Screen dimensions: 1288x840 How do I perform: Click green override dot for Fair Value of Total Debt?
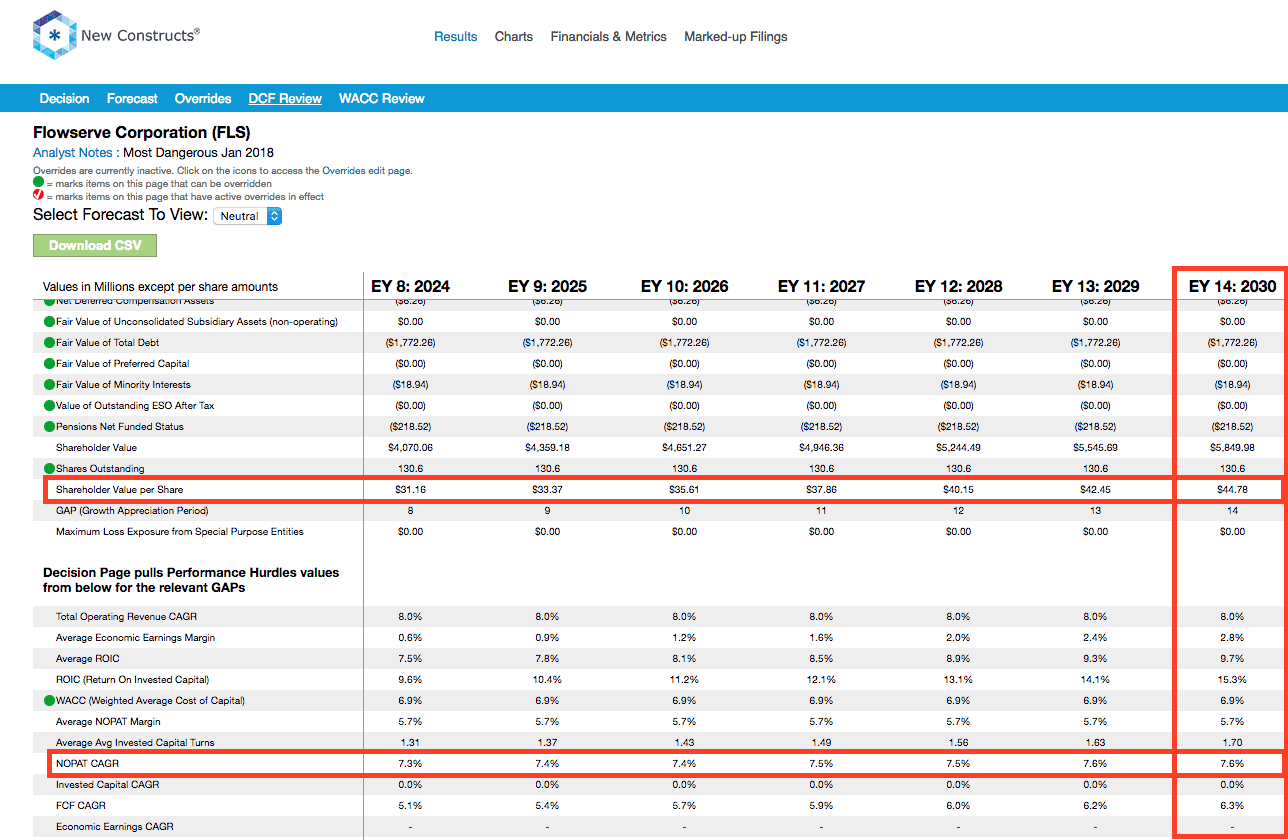pyautogui.click(x=49, y=343)
